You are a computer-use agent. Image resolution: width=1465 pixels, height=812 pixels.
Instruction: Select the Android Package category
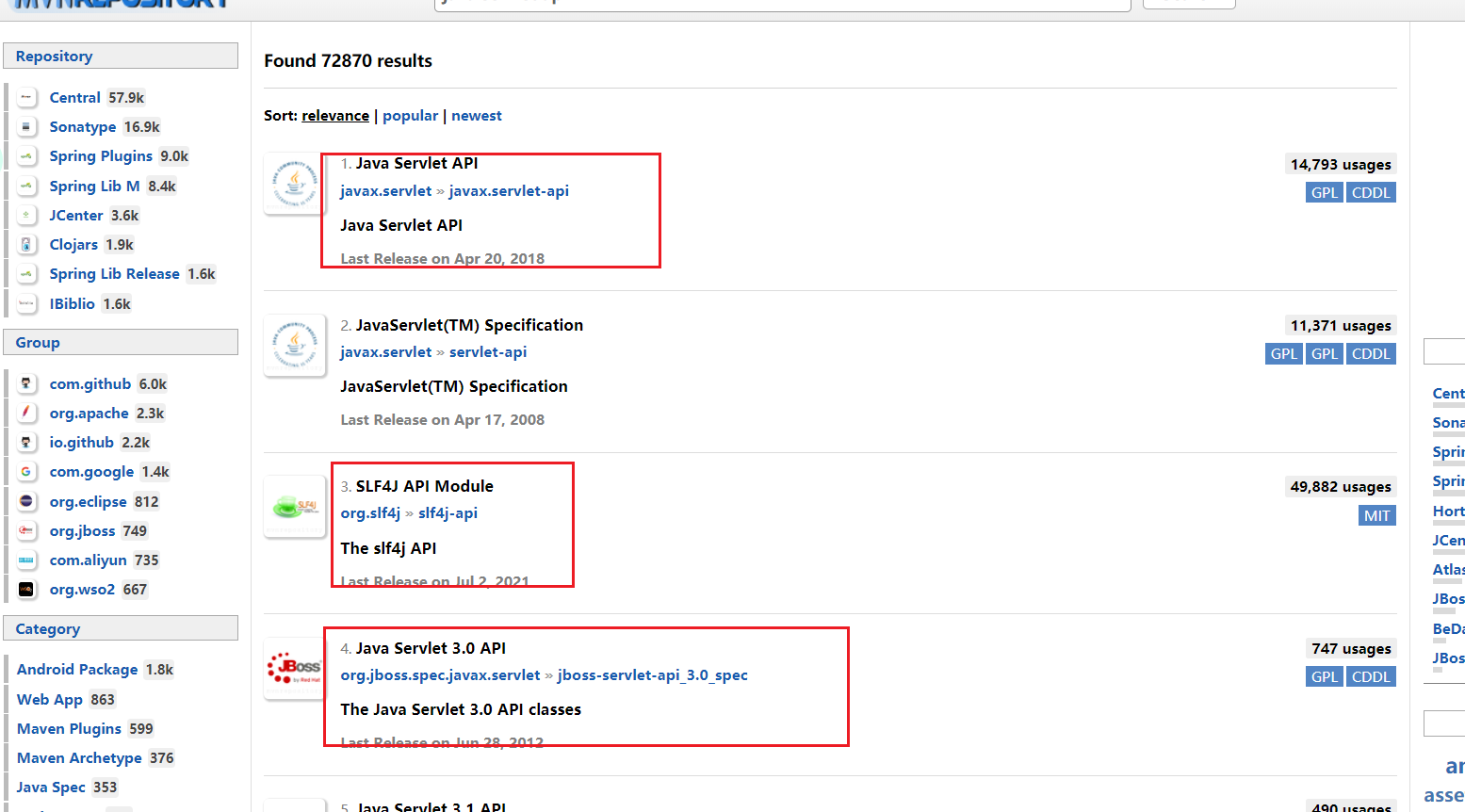click(x=77, y=670)
